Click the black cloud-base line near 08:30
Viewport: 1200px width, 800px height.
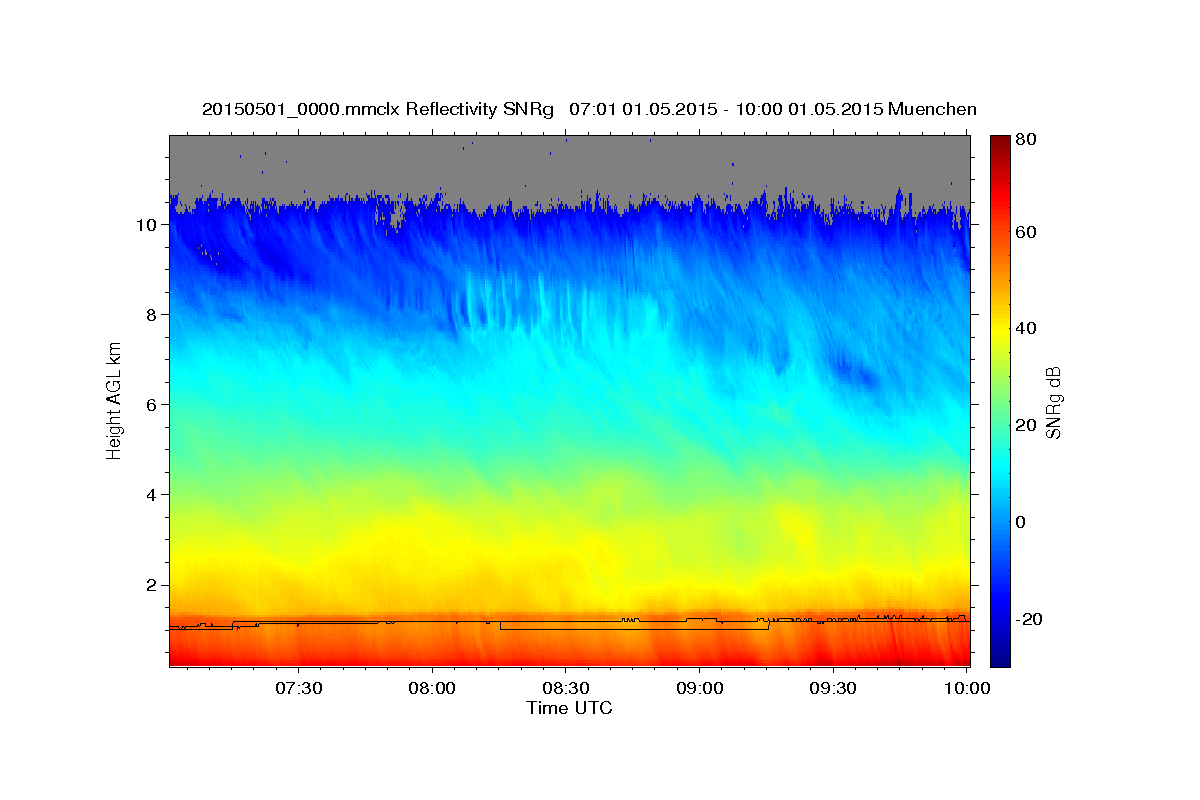point(565,629)
